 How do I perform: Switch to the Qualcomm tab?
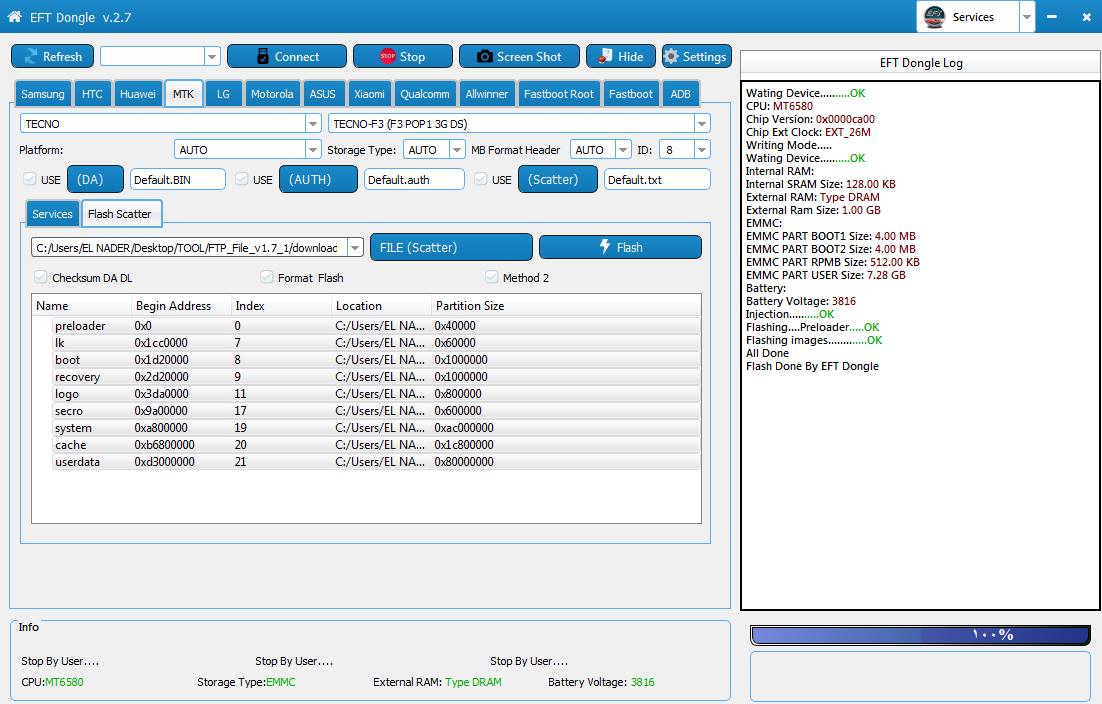424,93
